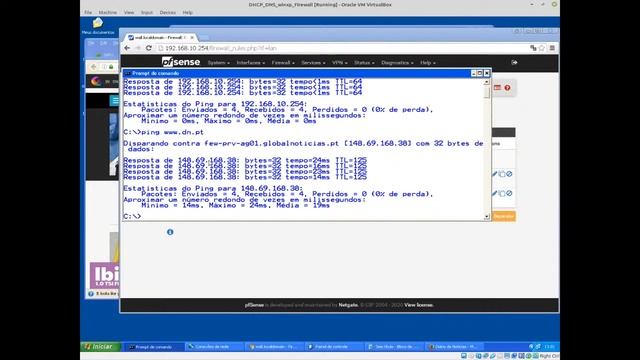Click the hard disk indicator in VirtualBox status bar
640x360 pixels.
coord(464,356)
